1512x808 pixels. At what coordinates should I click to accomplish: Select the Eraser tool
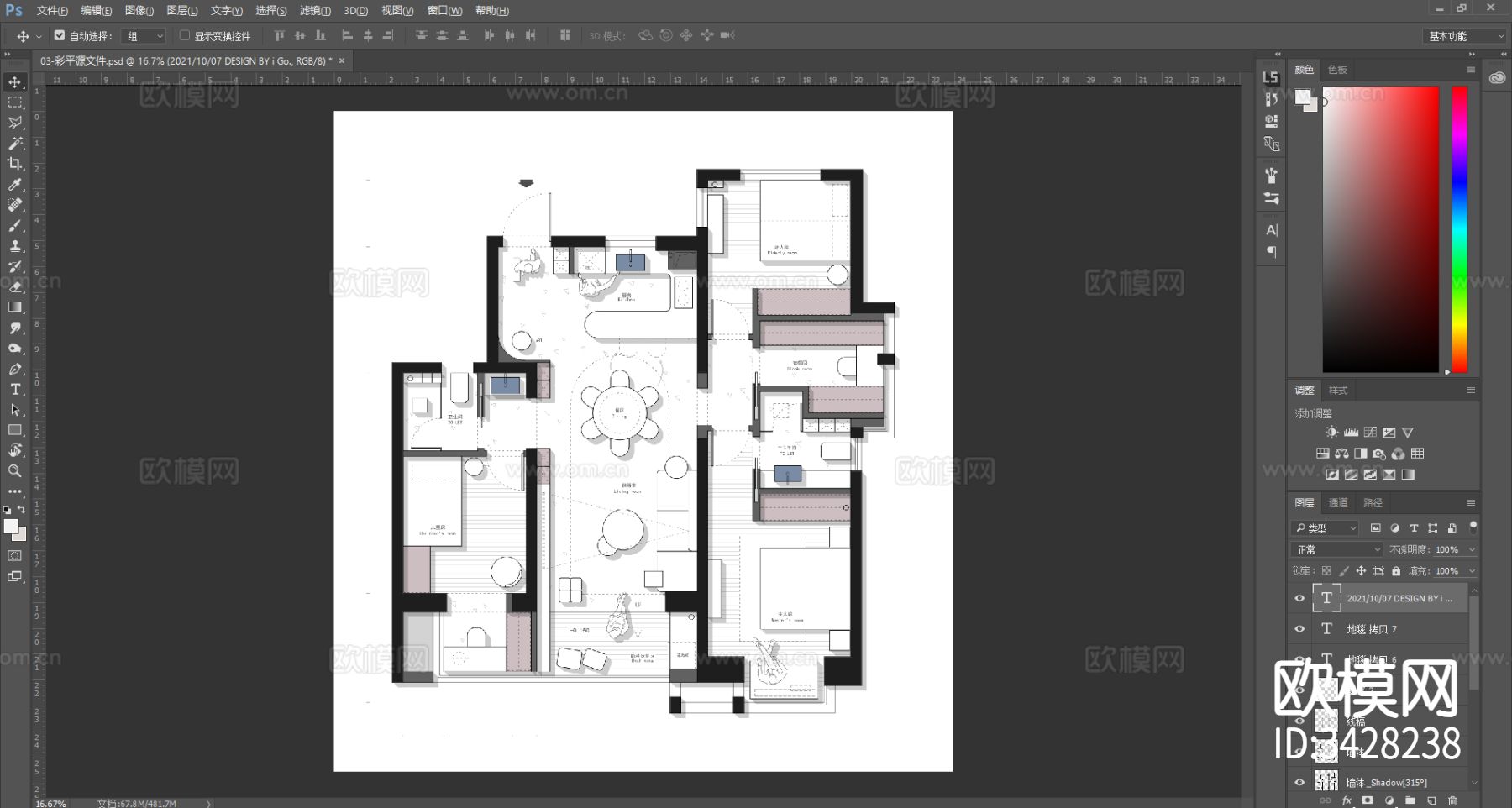[15, 287]
